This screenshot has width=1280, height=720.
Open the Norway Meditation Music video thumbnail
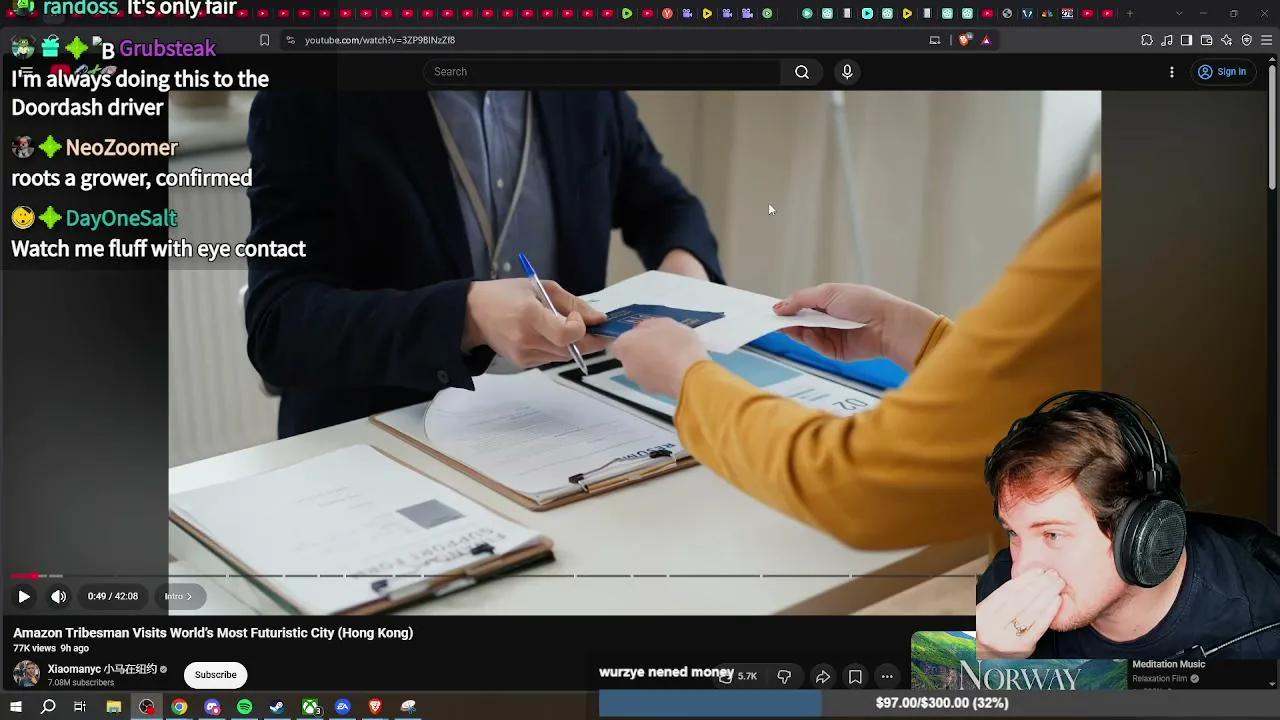click(x=1019, y=661)
